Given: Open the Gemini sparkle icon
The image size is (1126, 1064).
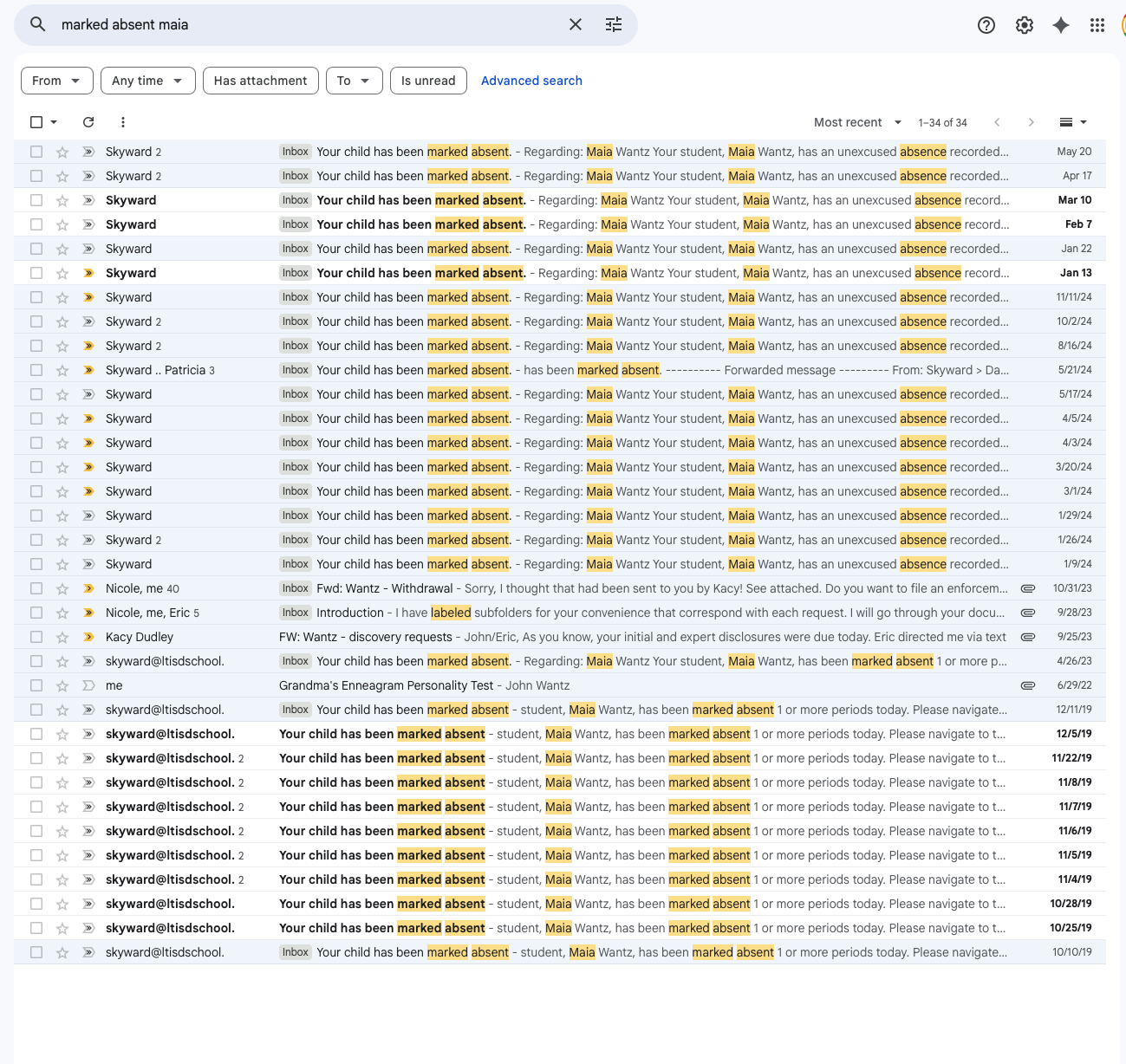Looking at the screenshot, I should (x=1061, y=25).
